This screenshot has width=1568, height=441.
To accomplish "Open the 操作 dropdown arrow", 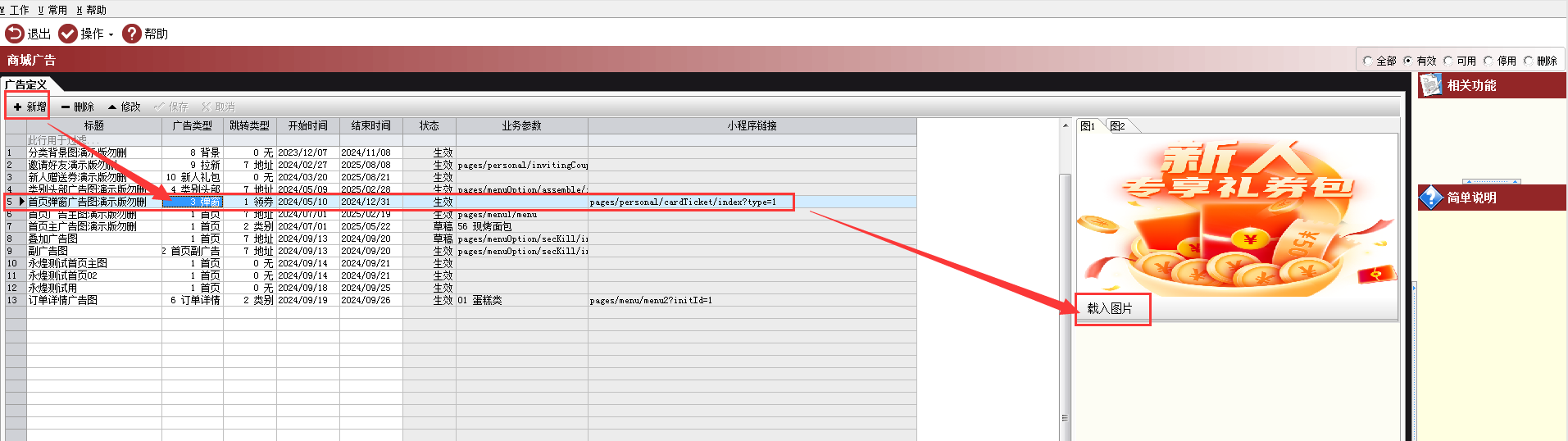I will (111, 34).
